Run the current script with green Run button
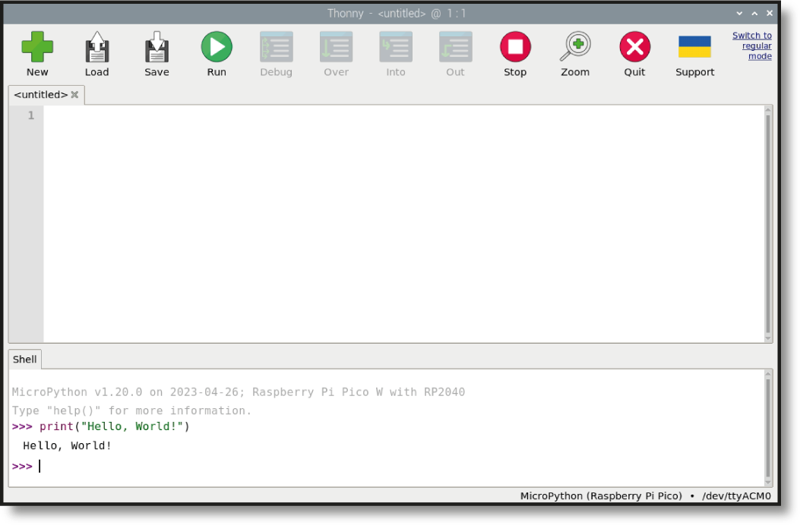 pyautogui.click(x=216, y=47)
